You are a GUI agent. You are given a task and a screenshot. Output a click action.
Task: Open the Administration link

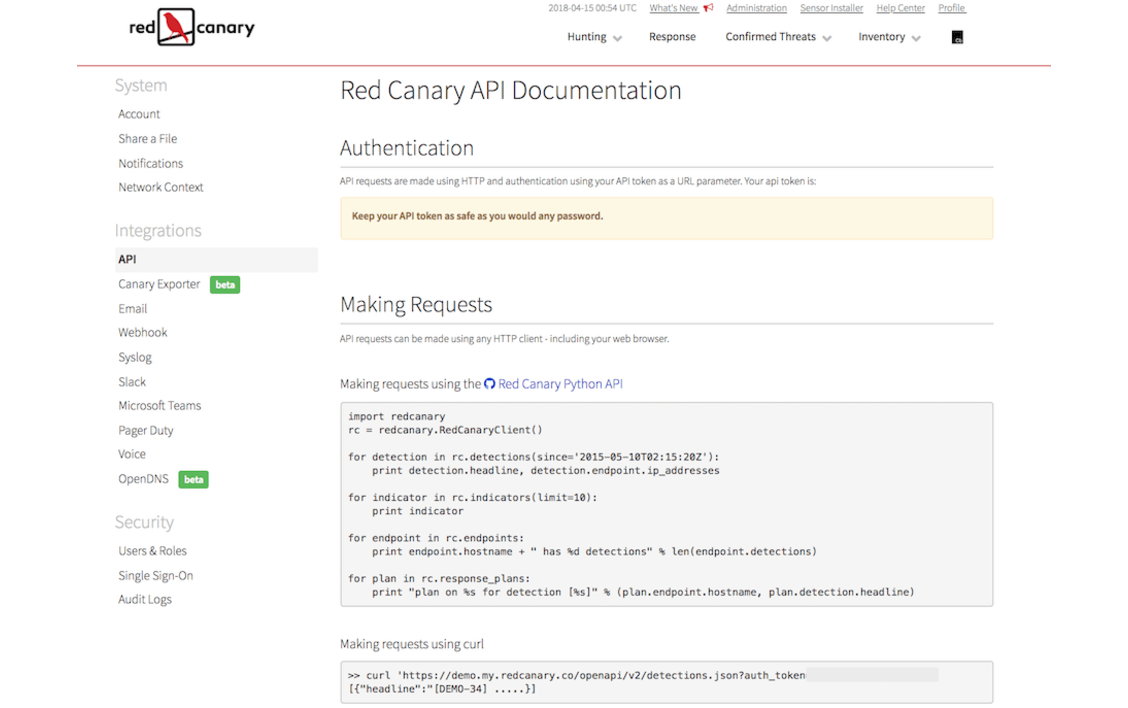point(756,8)
